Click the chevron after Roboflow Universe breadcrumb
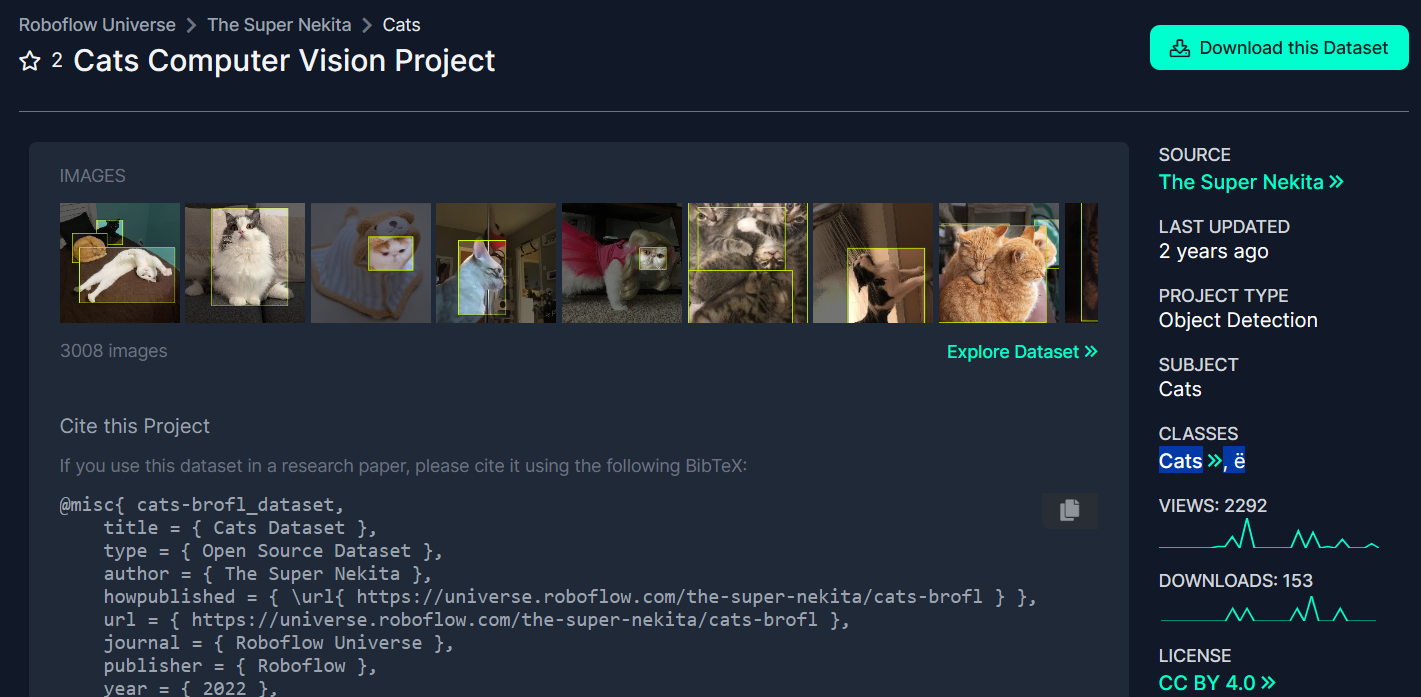1421x697 pixels. pos(191,25)
